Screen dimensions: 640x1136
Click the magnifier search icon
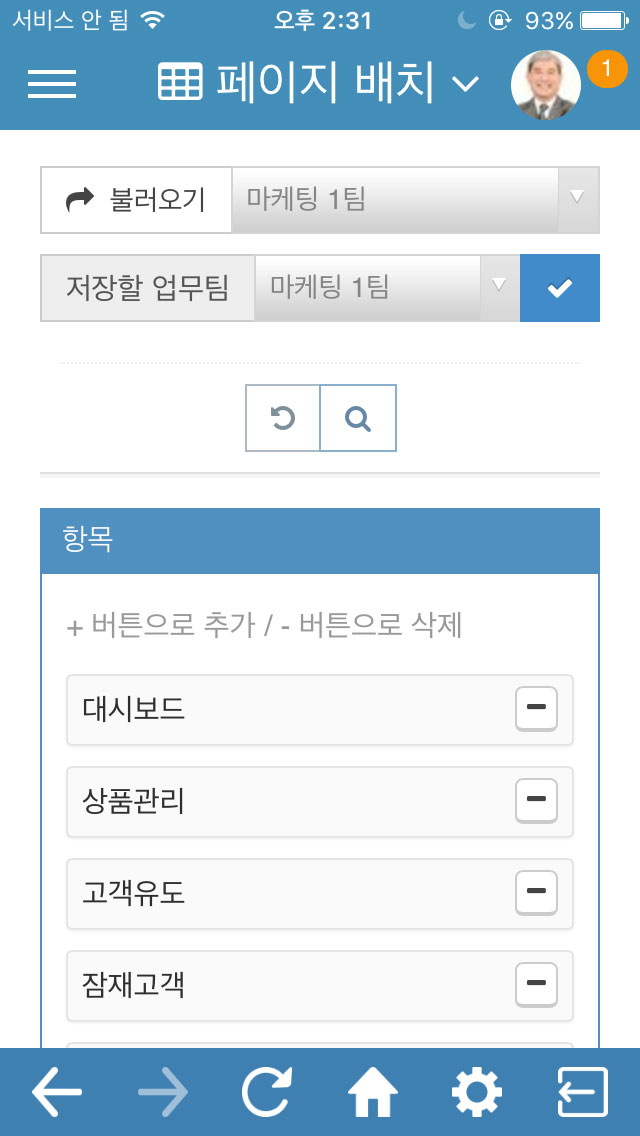(x=358, y=418)
